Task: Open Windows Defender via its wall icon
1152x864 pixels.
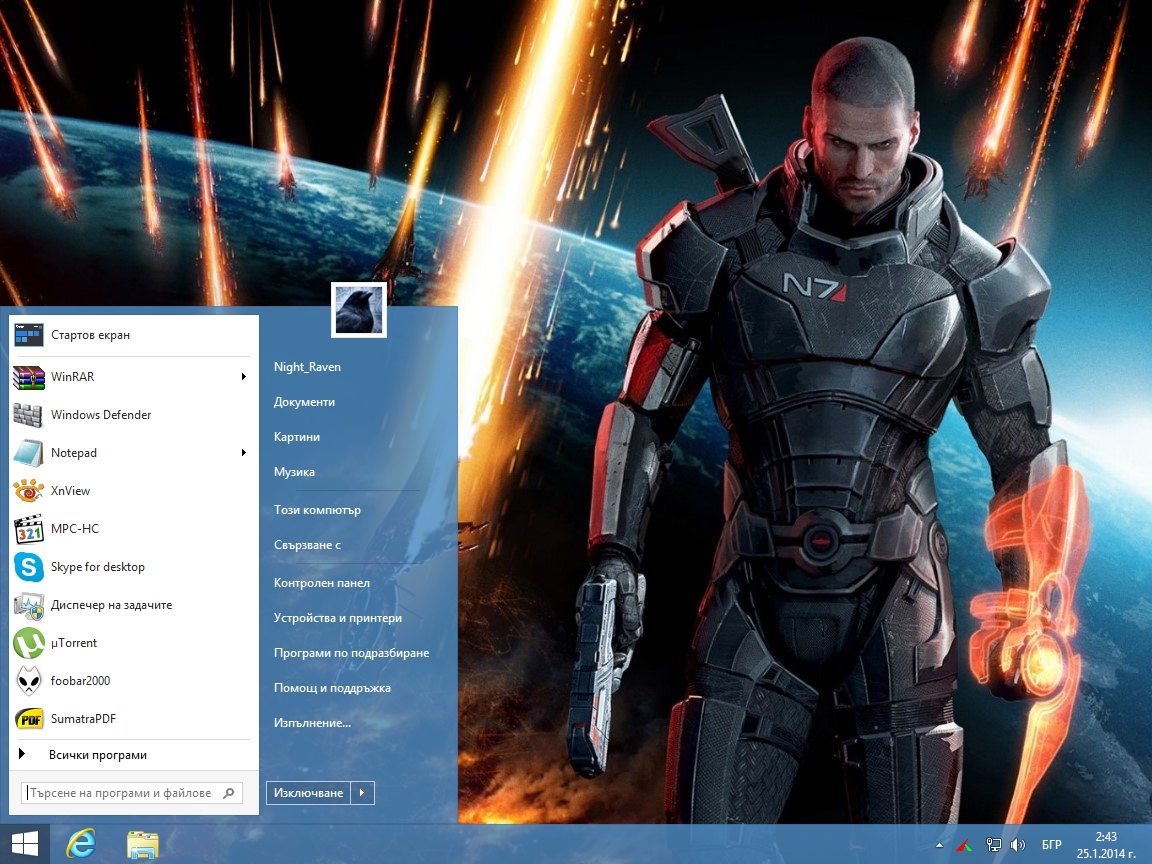Action: coord(29,415)
